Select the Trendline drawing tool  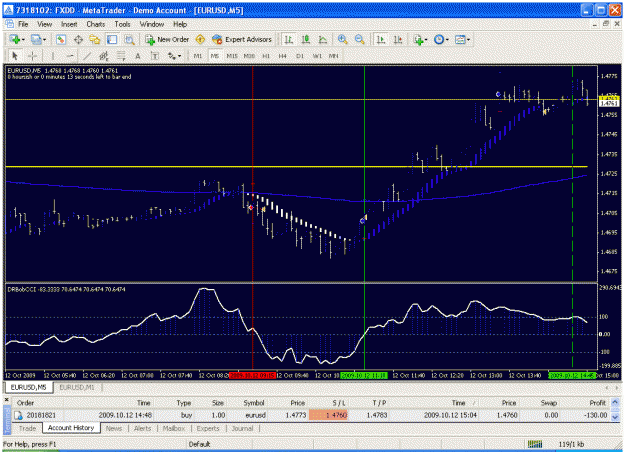86,56
